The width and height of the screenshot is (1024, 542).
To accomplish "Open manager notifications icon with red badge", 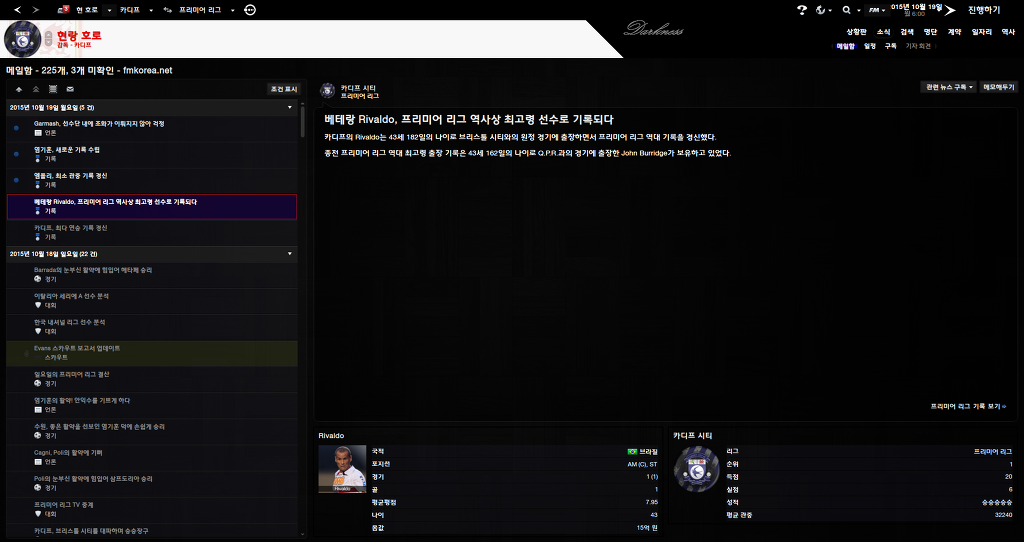I will click(63, 9).
